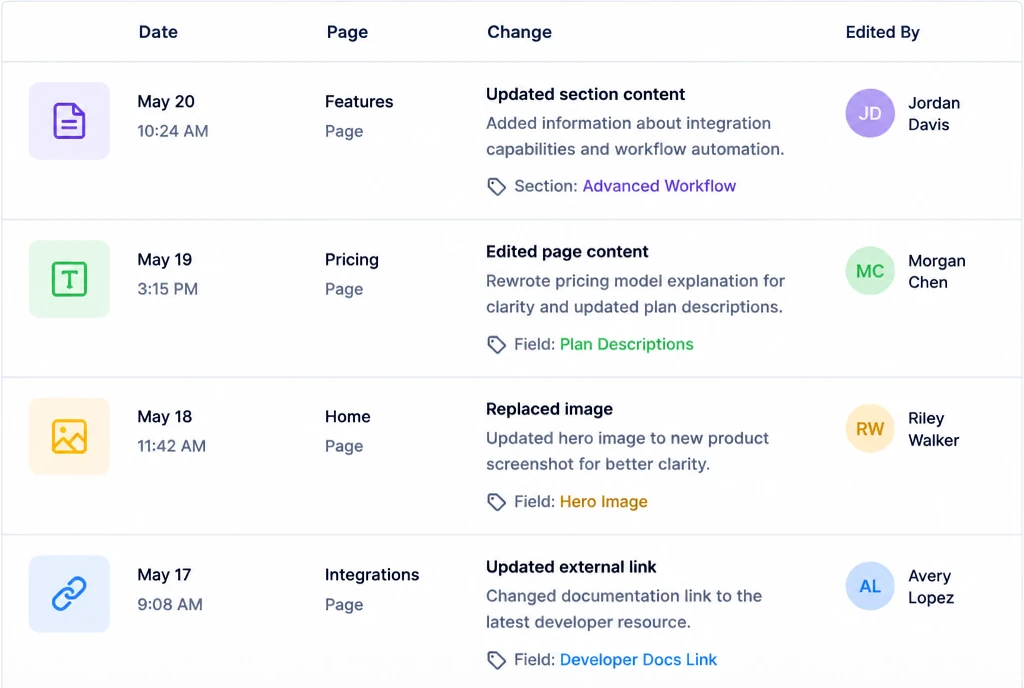
Task: Select the May 20 date cell
Action: point(166,102)
